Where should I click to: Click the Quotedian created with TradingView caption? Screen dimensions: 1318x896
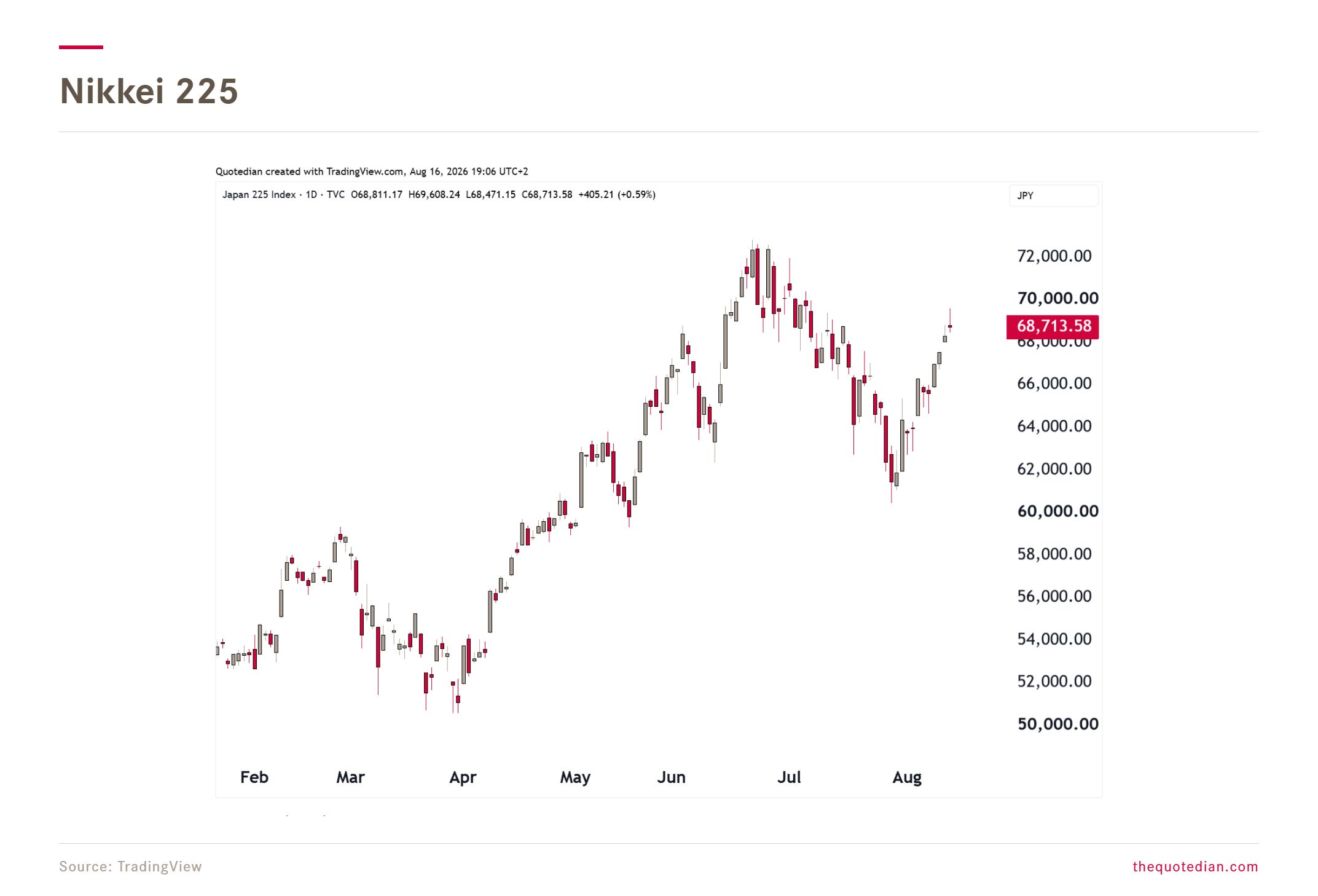372,171
